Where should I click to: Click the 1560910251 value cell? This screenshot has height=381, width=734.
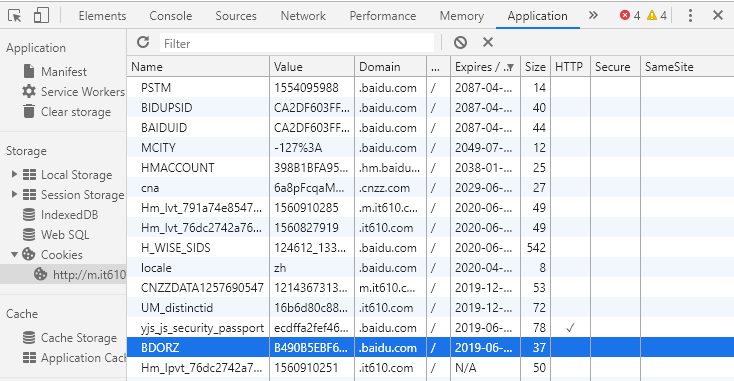click(x=312, y=368)
